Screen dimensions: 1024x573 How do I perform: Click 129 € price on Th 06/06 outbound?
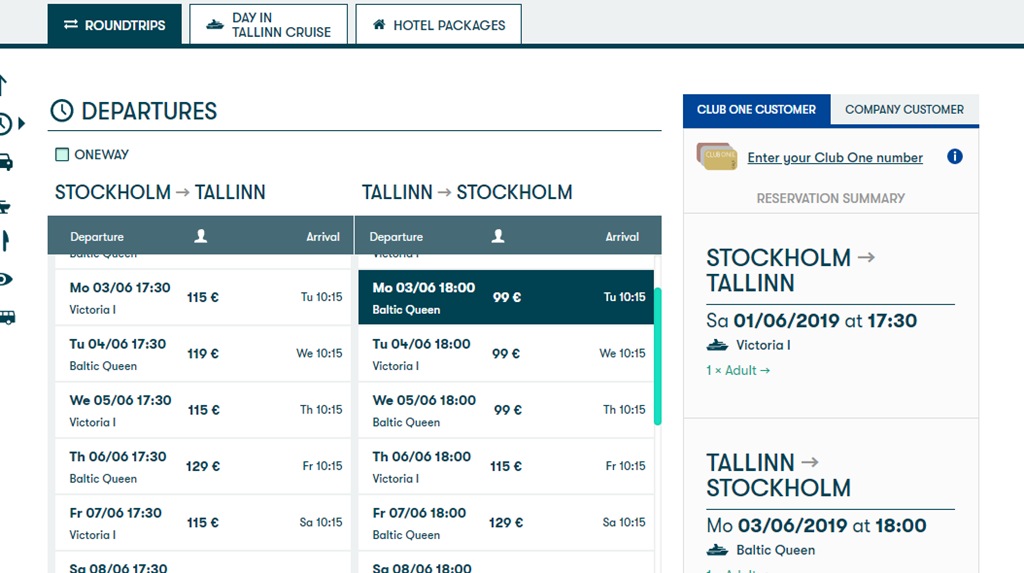tap(202, 467)
